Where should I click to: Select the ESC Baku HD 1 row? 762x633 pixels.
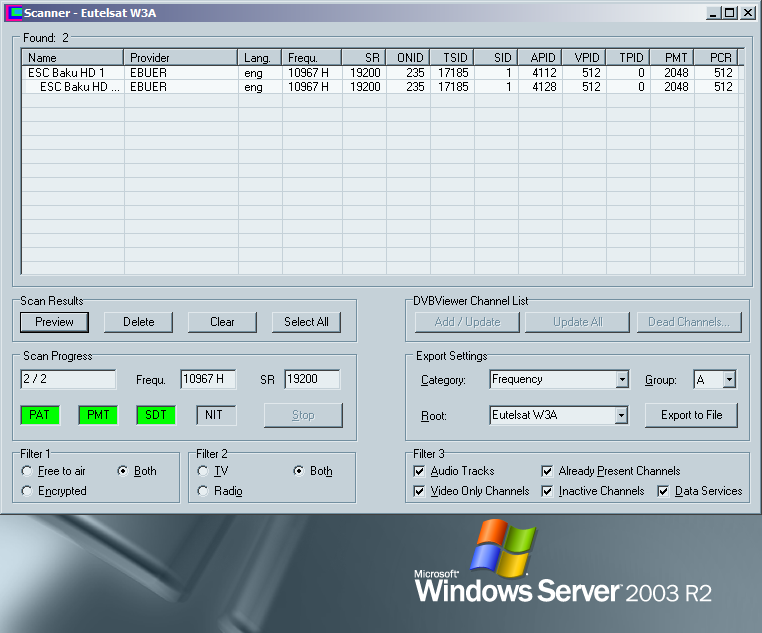tap(381, 73)
